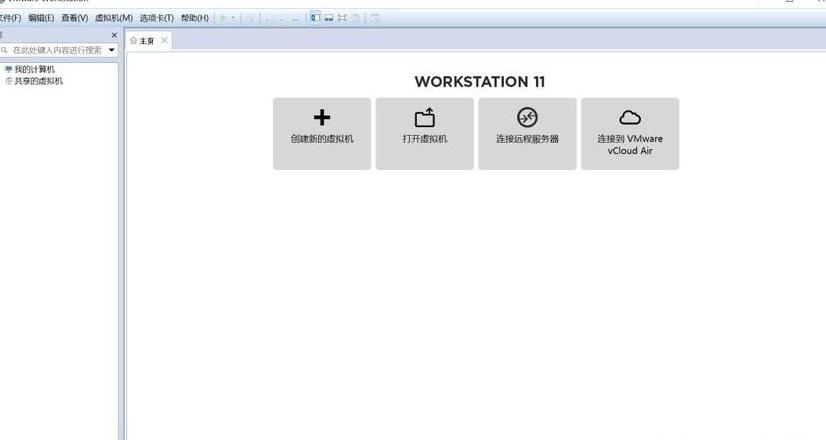This screenshot has height=440, width=826.
Task: Select 我的计算机 in the library tree
Action: coord(34,69)
